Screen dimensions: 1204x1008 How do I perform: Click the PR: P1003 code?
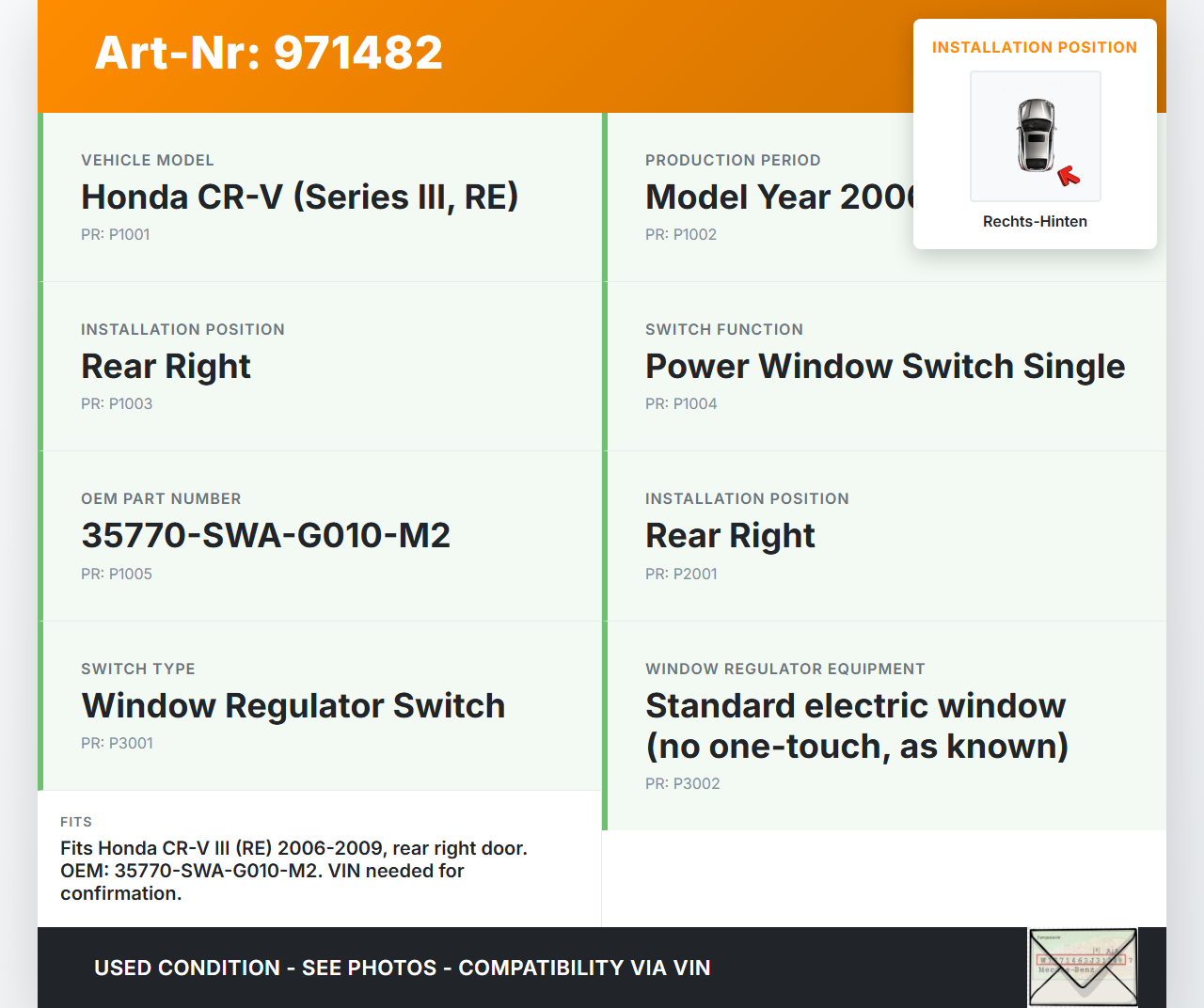tap(117, 403)
